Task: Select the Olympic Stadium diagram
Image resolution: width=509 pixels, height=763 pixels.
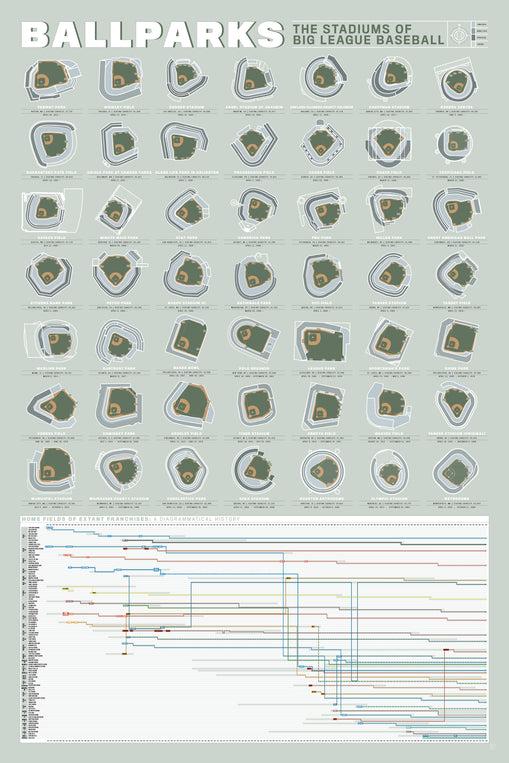Action: 390,472
